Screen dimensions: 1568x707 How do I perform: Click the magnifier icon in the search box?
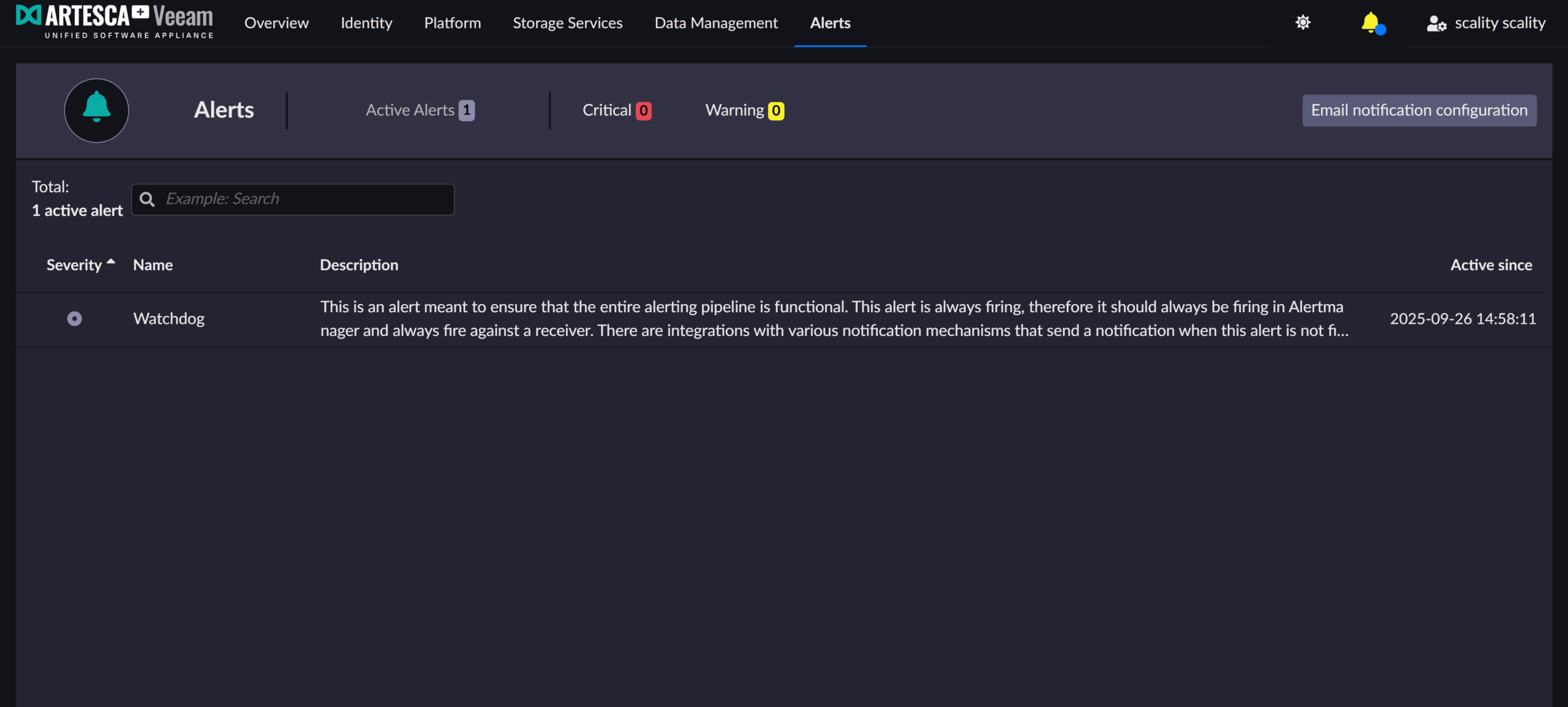pyautogui.click(x=147, y=200)
